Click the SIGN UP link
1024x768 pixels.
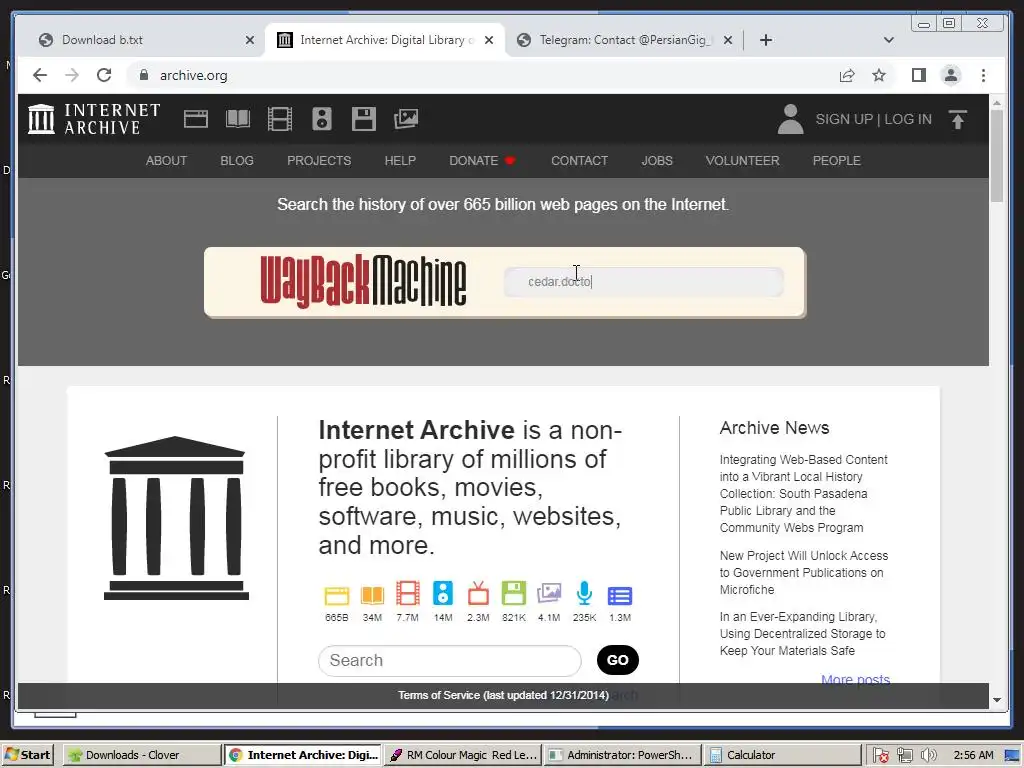click(844, 119)
